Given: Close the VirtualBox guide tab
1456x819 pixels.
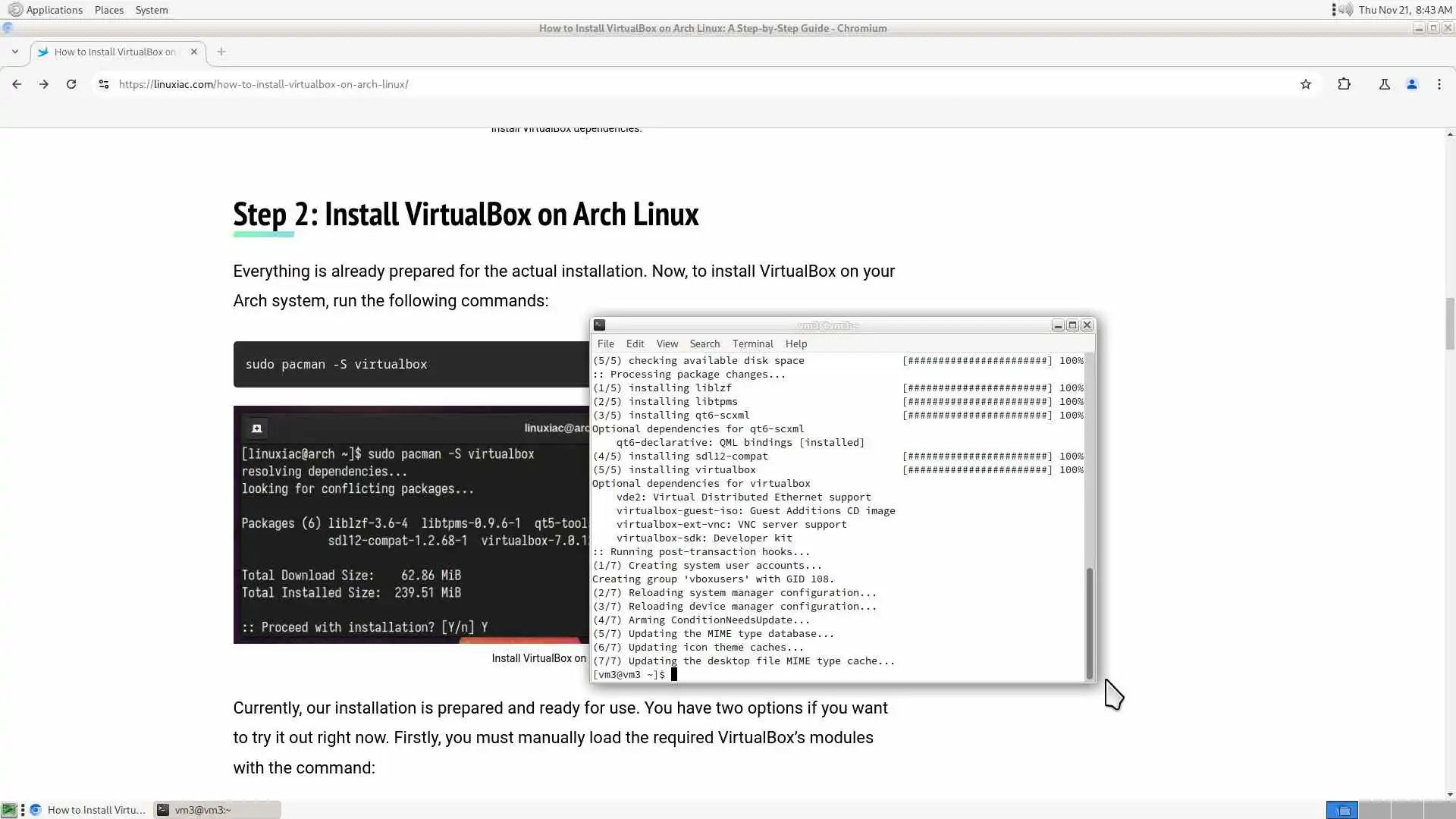Looking at the screenshot, I should tap(193, 52).
